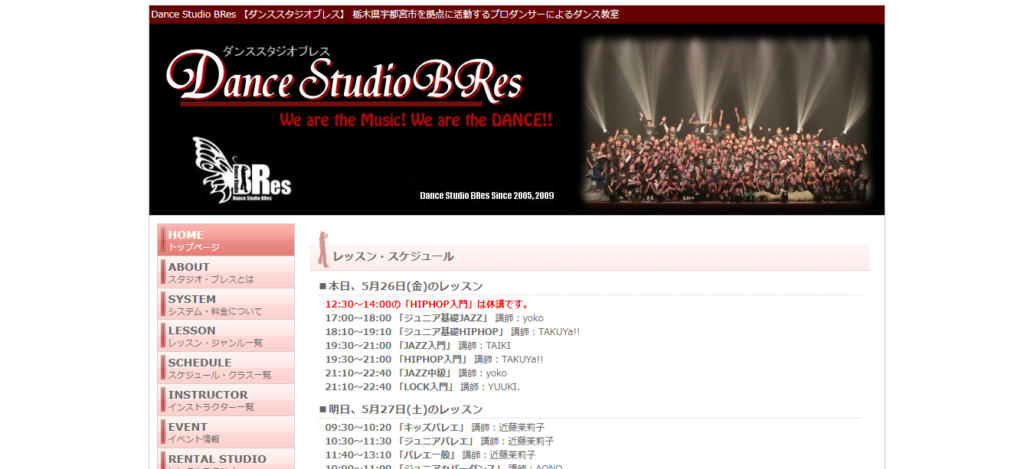Click the 19:30 JAZZ入門 lesson by TAIKI
Viewport: 1024px width, 469px height.
[x=418, y=346]
